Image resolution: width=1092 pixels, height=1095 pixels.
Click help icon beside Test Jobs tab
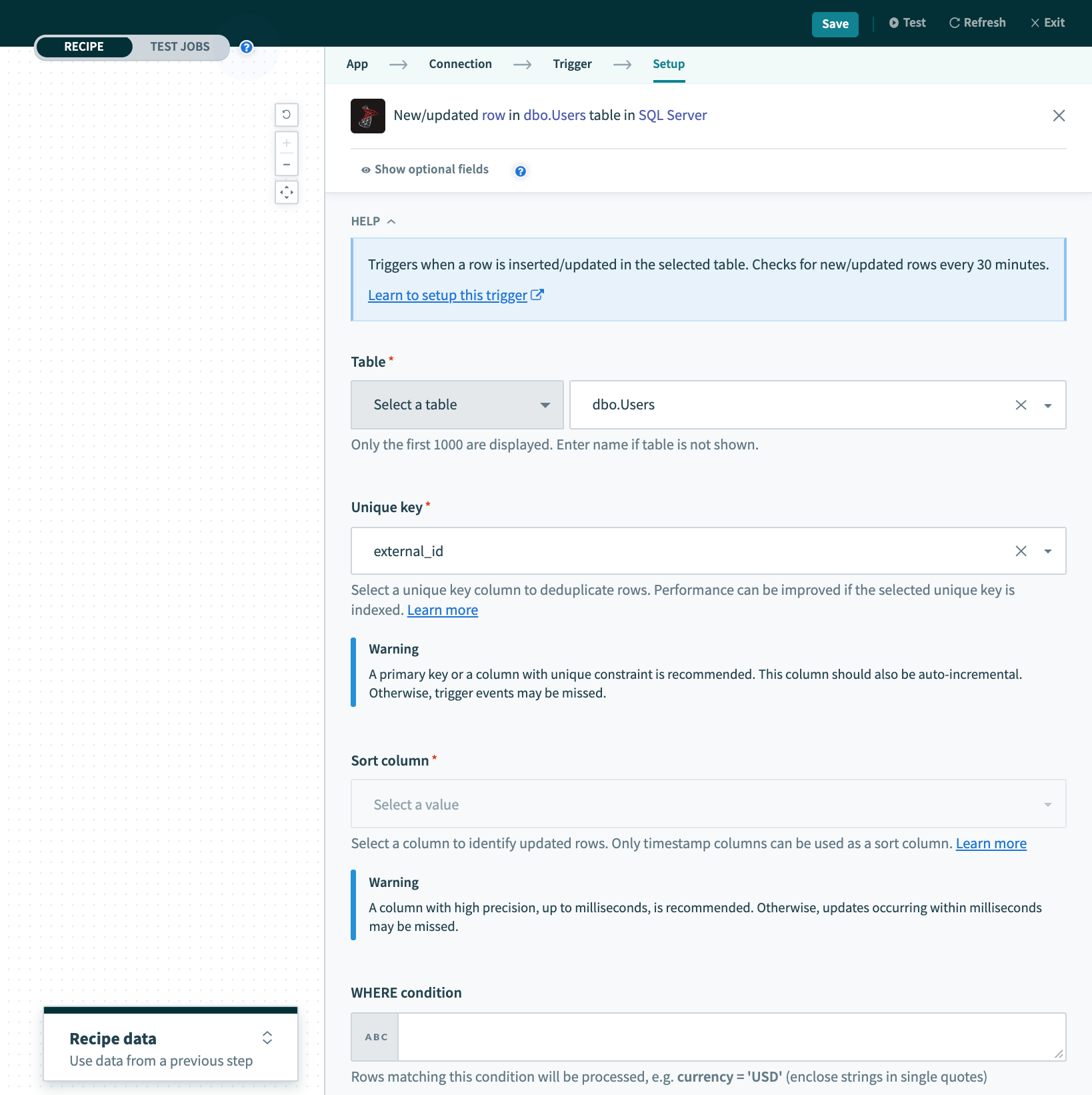(x=247, y=47)
